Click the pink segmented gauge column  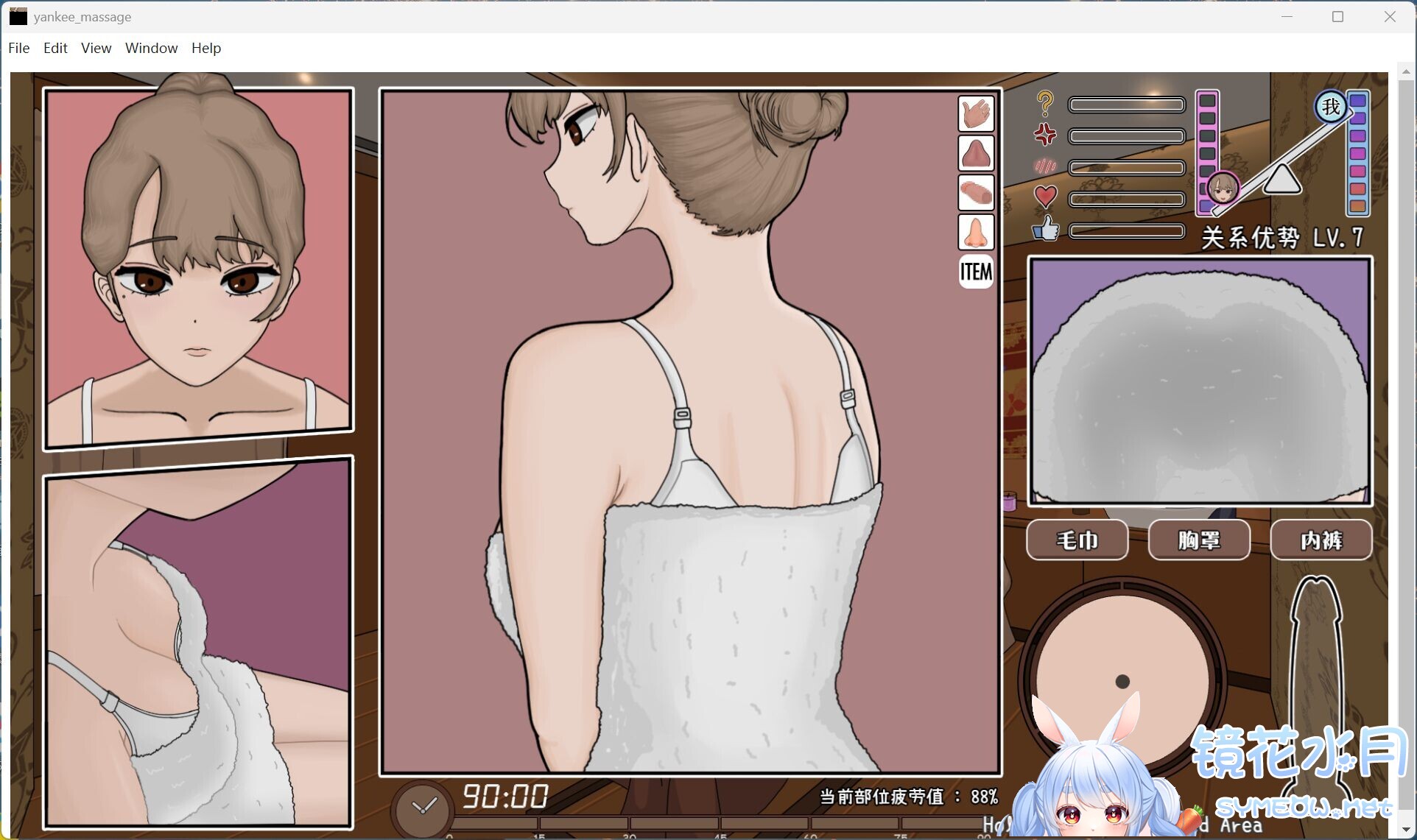1207,152
